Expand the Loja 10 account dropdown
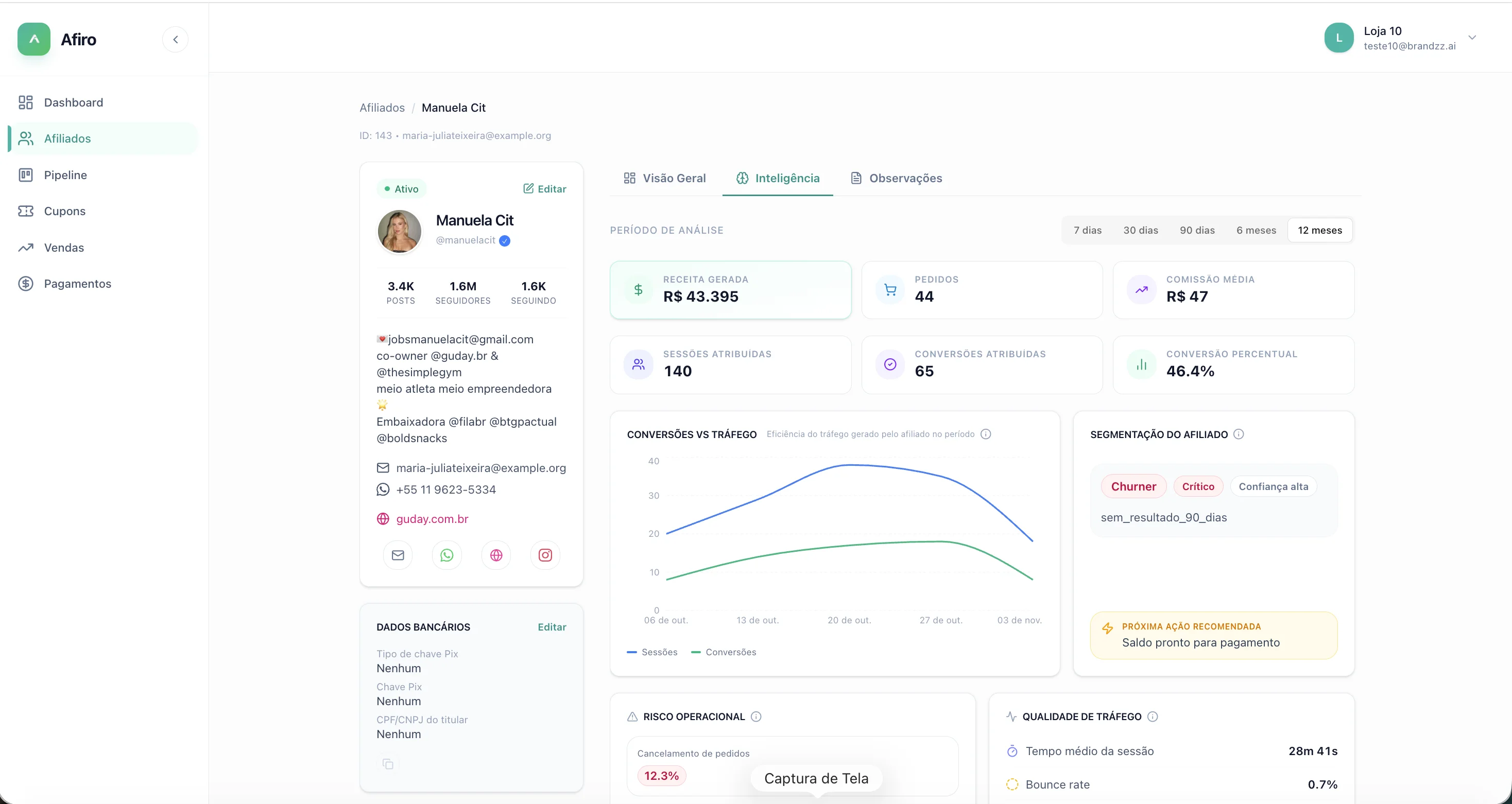 1472,38
